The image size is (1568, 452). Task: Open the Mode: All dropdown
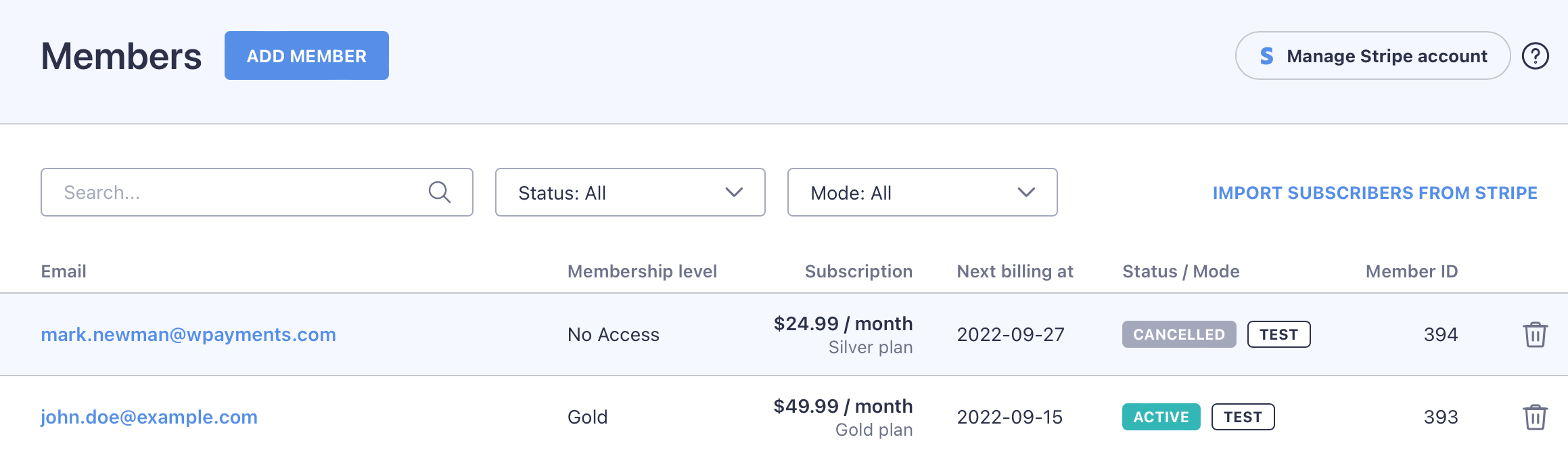tap(922, 192)
